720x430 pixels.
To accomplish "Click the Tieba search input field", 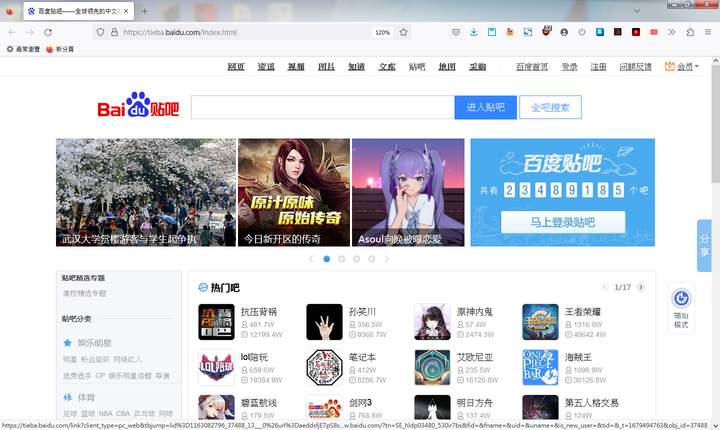I will point(323,107).
